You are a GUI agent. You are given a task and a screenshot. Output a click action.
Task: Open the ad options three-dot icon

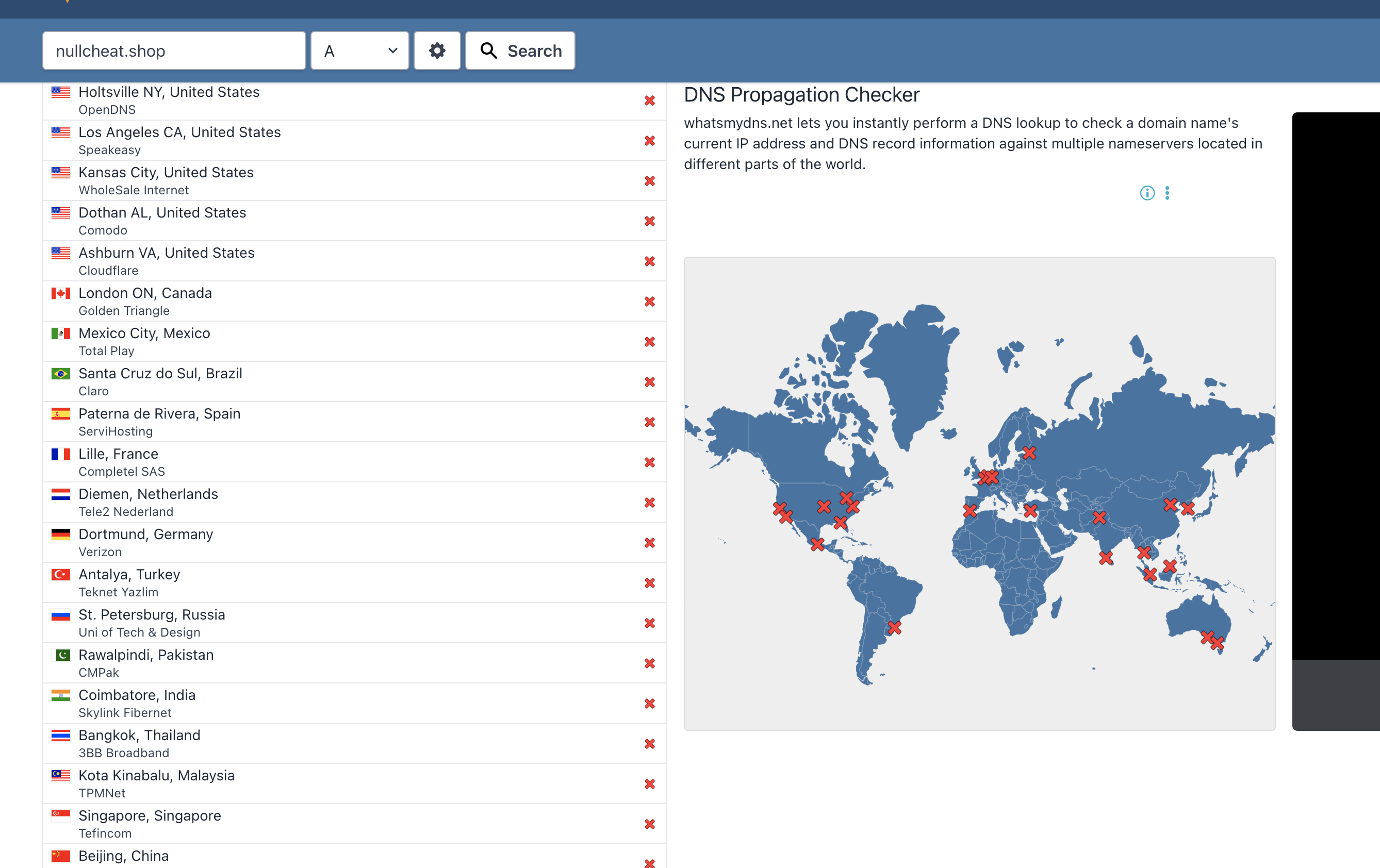click(x=1167, y=193)
